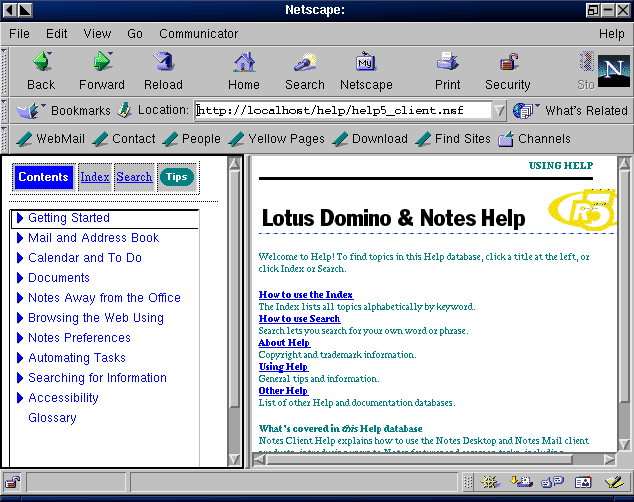This screenshot has height=502, width=634.
Task: Click the Location URL input field
Action: pyautogui.click(x=343, y=110)
